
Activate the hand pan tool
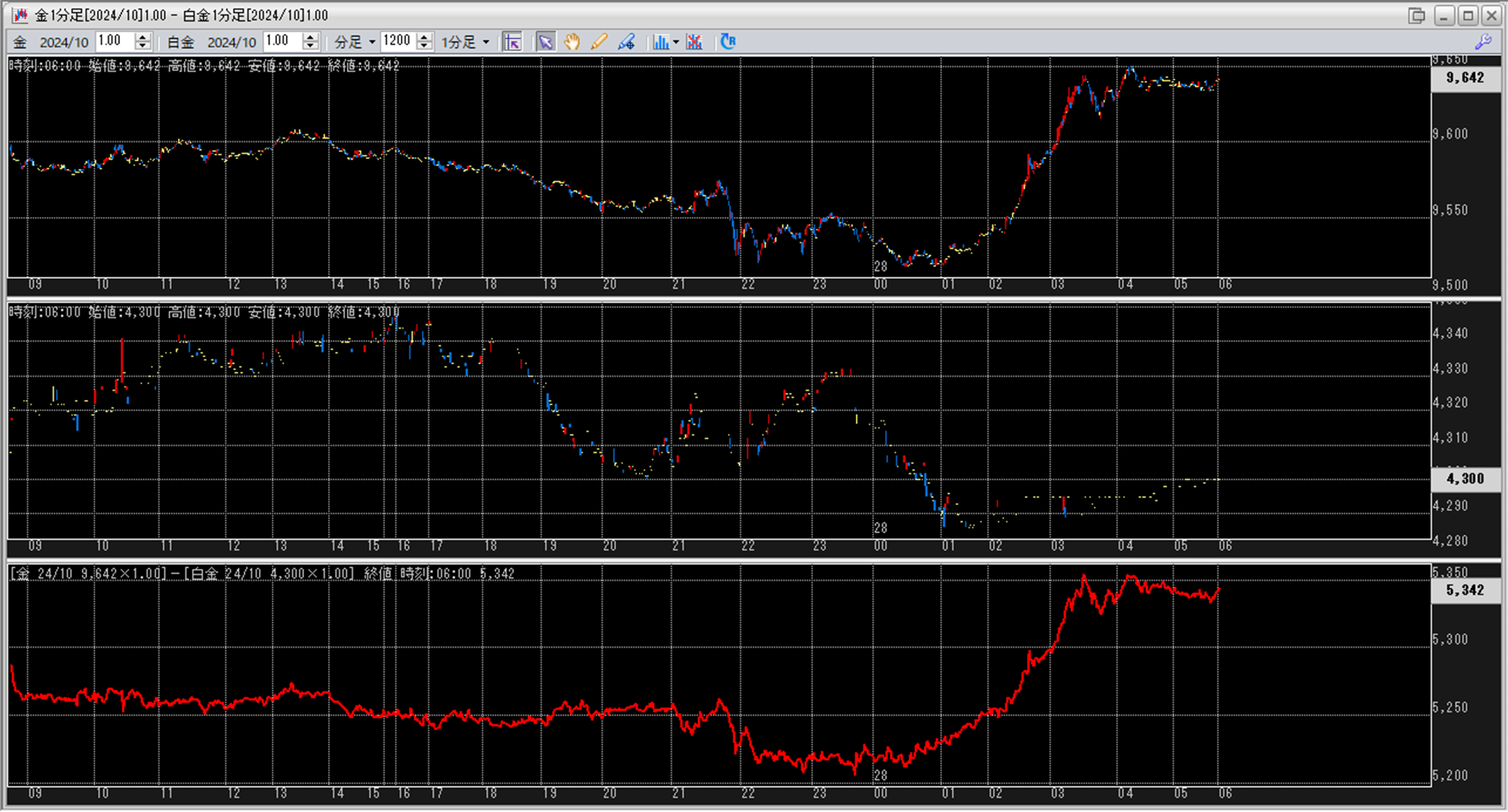click(572, 42)
